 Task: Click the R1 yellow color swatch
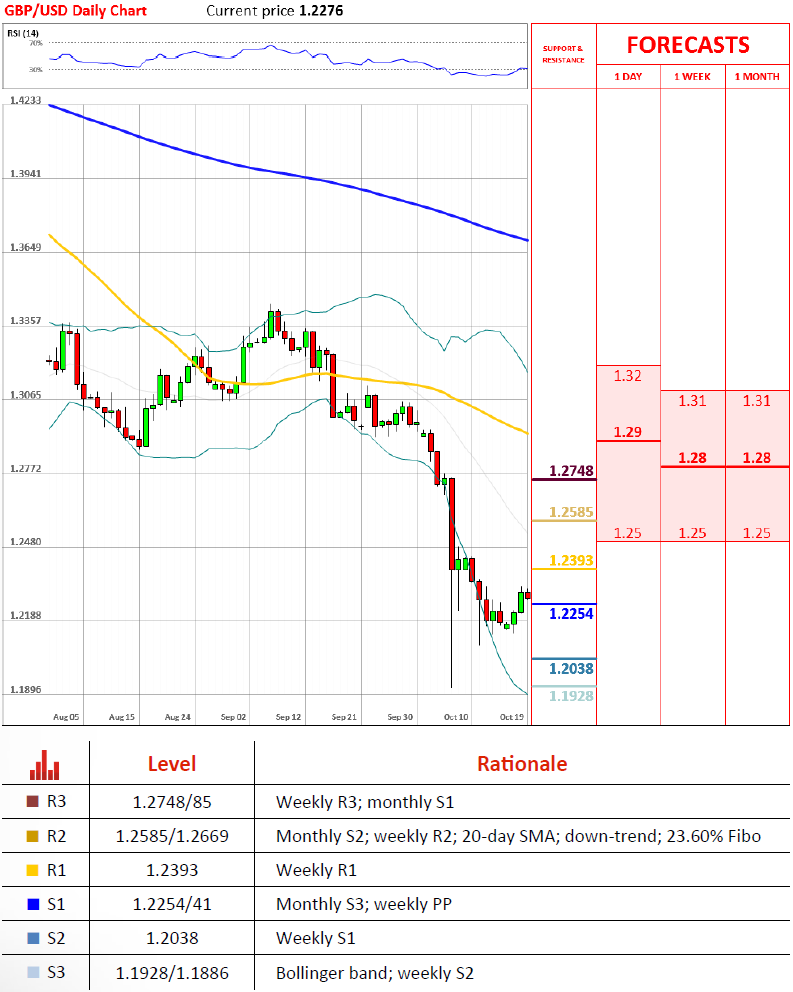[33, 870]
